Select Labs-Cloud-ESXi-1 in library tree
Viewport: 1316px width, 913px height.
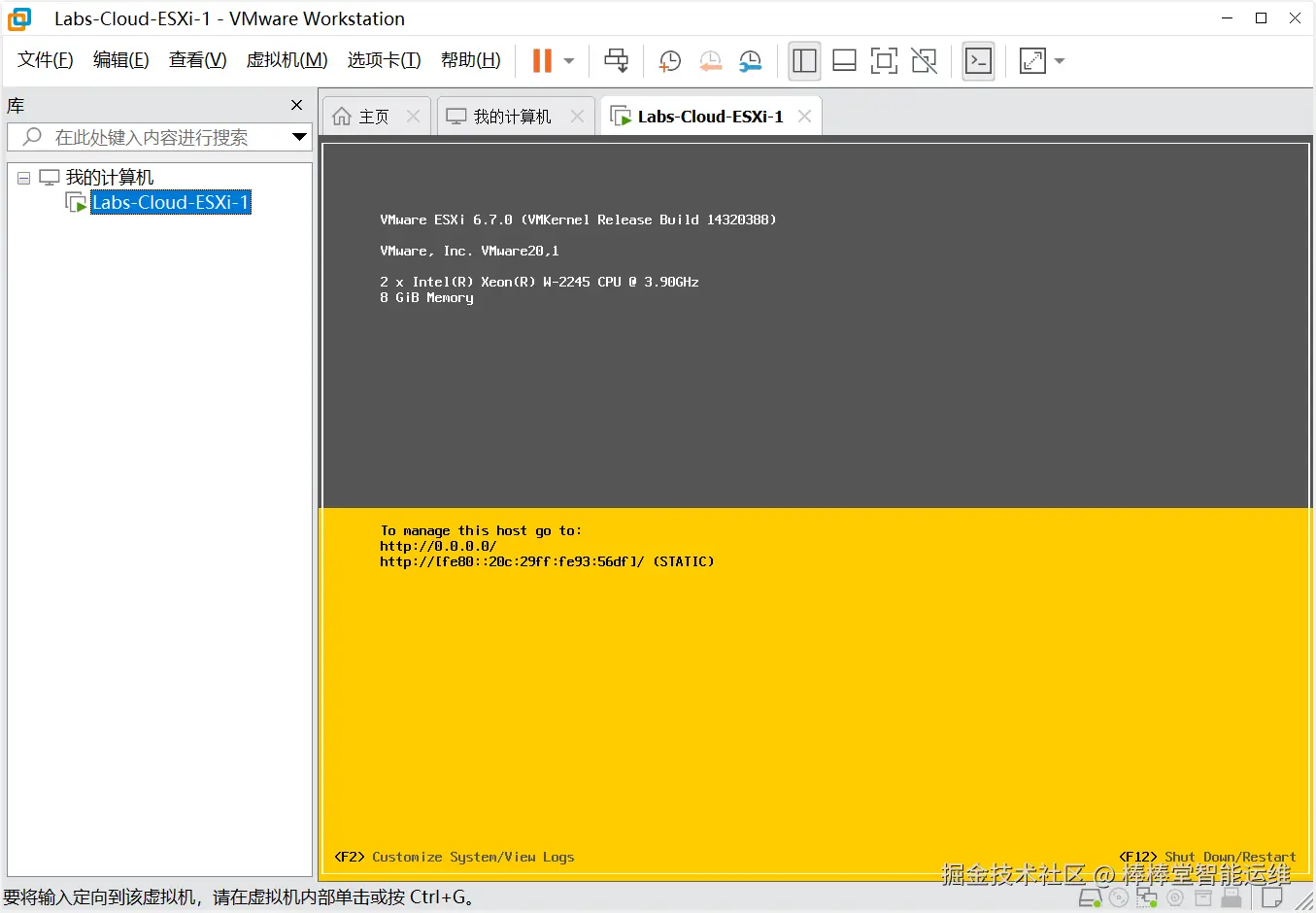[x=171, y=202]
